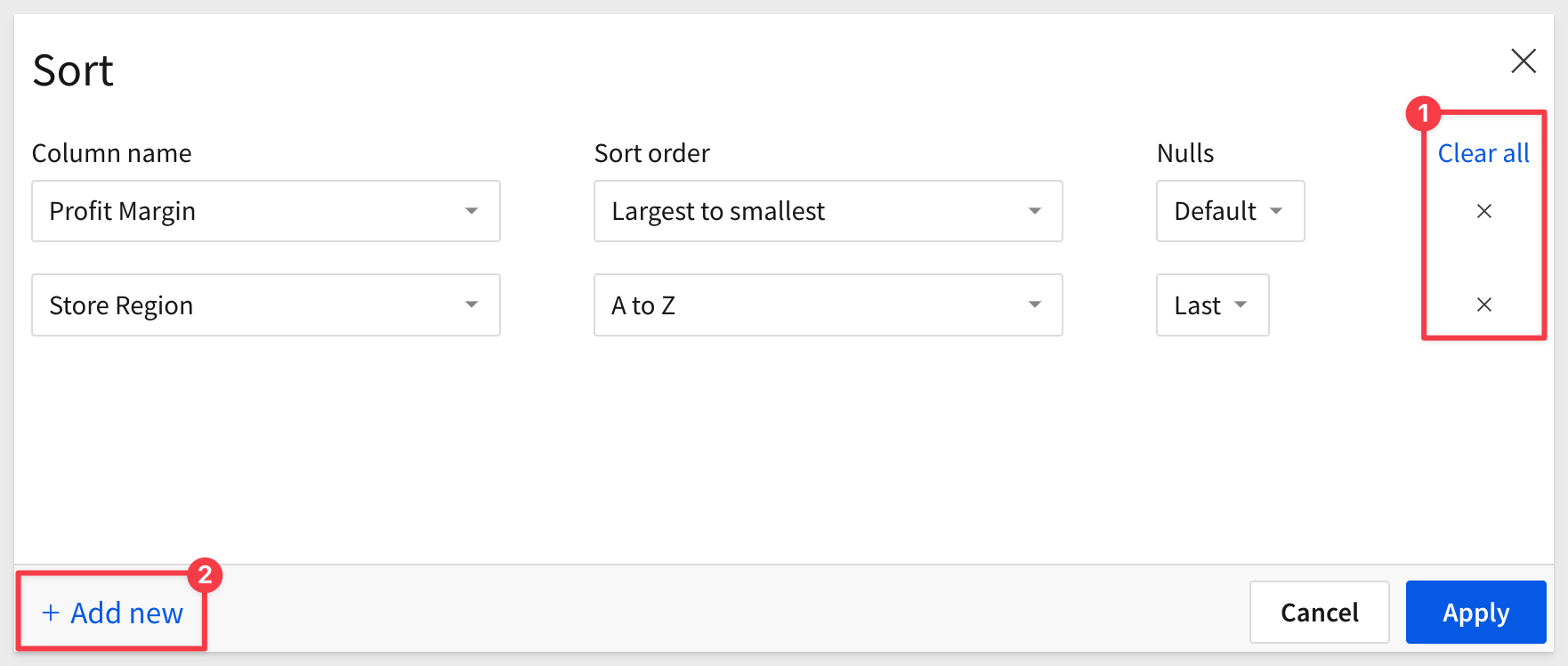Close the Sort dialog with the X

point(1524,61)
